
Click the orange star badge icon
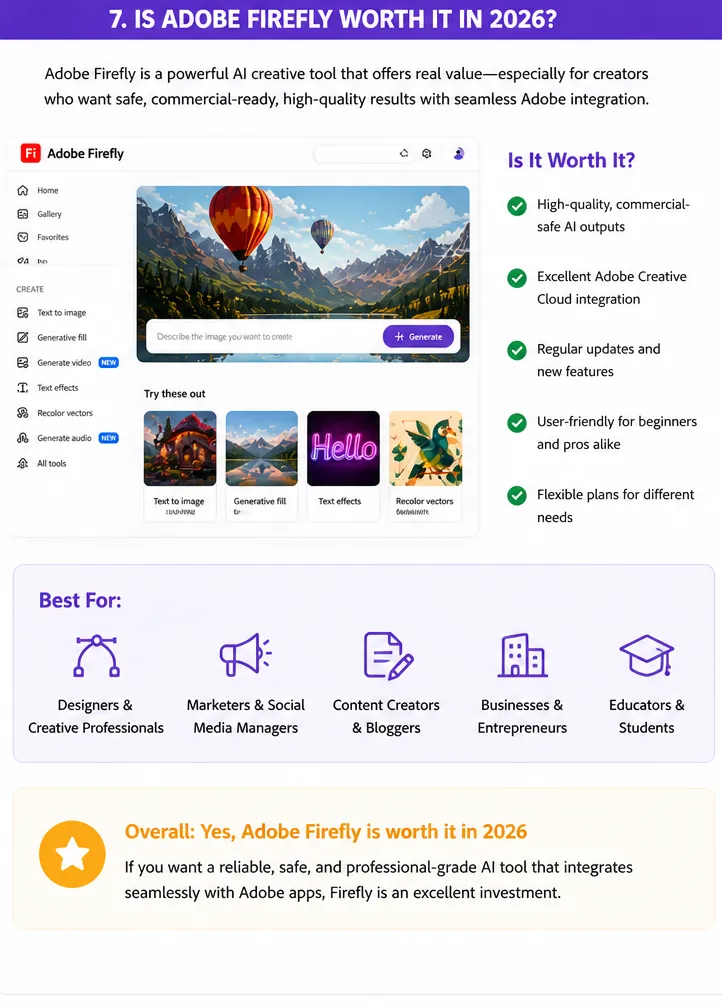(72, 854)
